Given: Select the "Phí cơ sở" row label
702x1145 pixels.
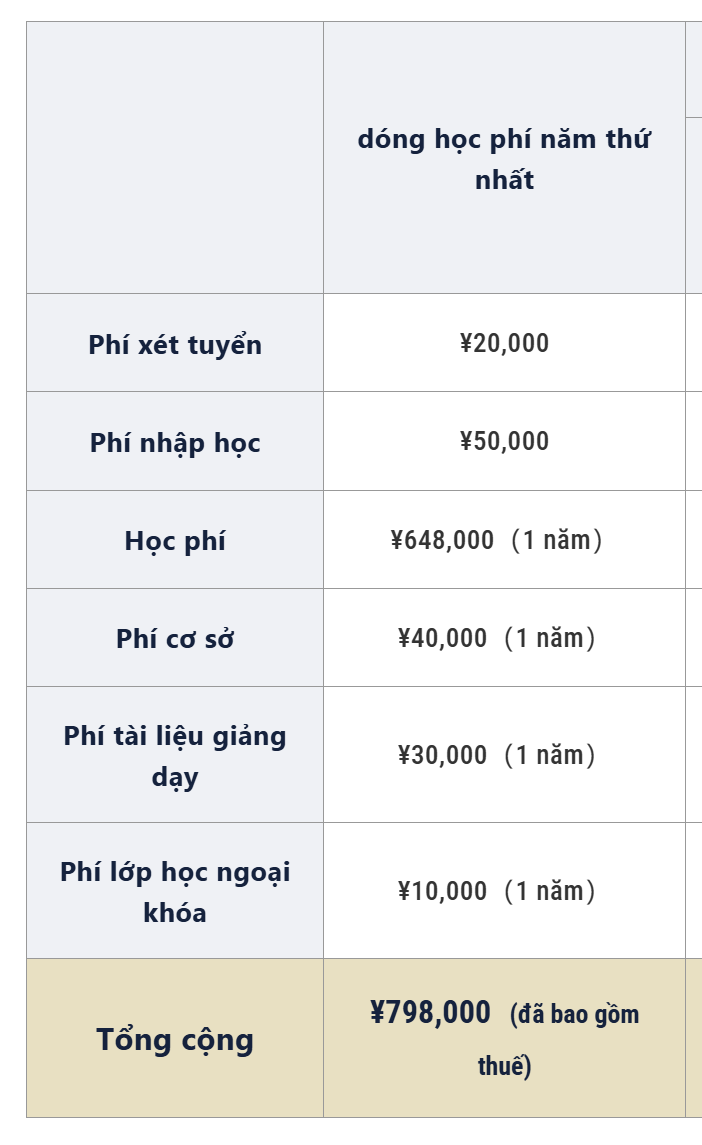Looking at the screenshot, I should tap(175, 639).
